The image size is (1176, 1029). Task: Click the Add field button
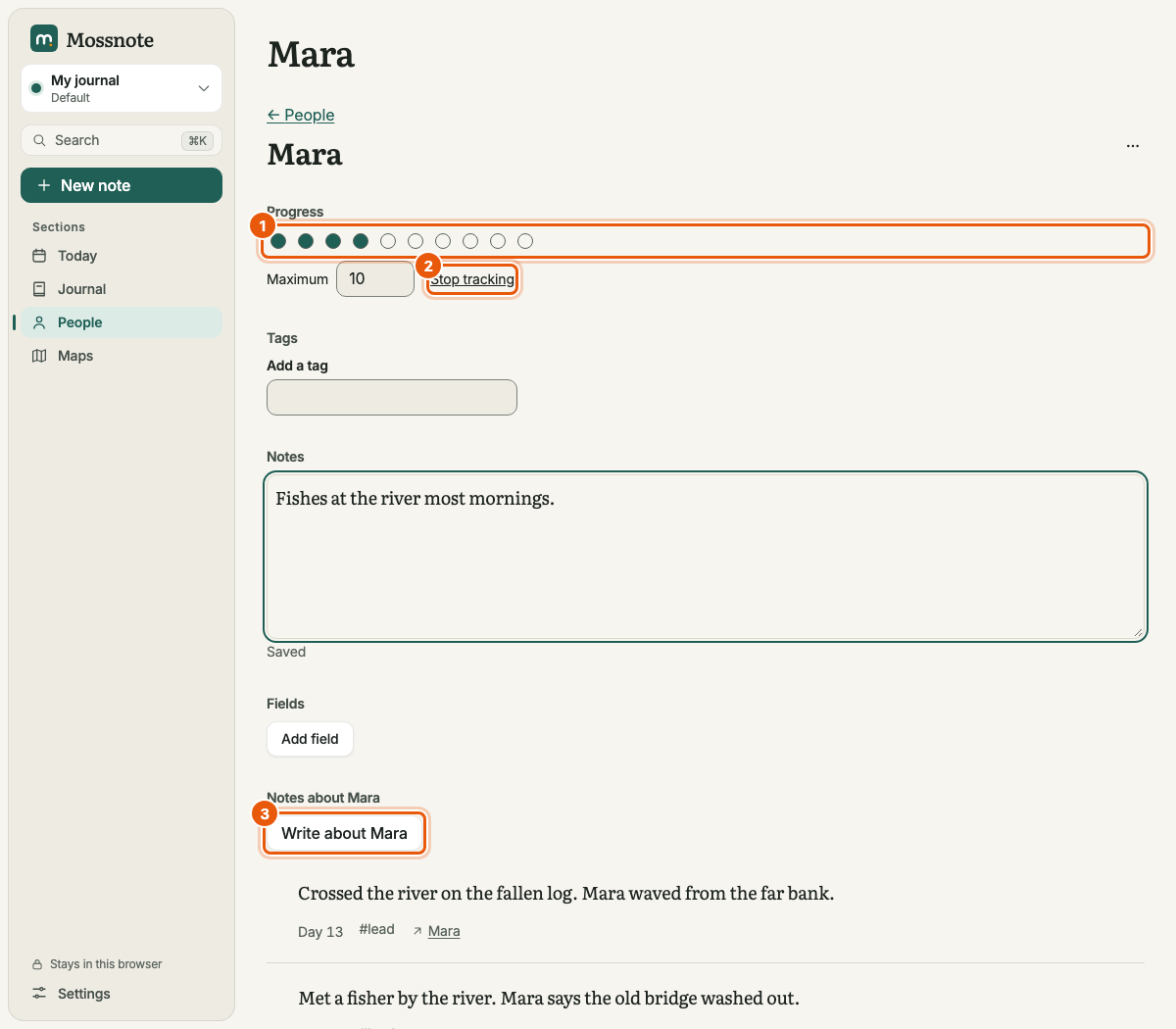(x=310, y=739)
